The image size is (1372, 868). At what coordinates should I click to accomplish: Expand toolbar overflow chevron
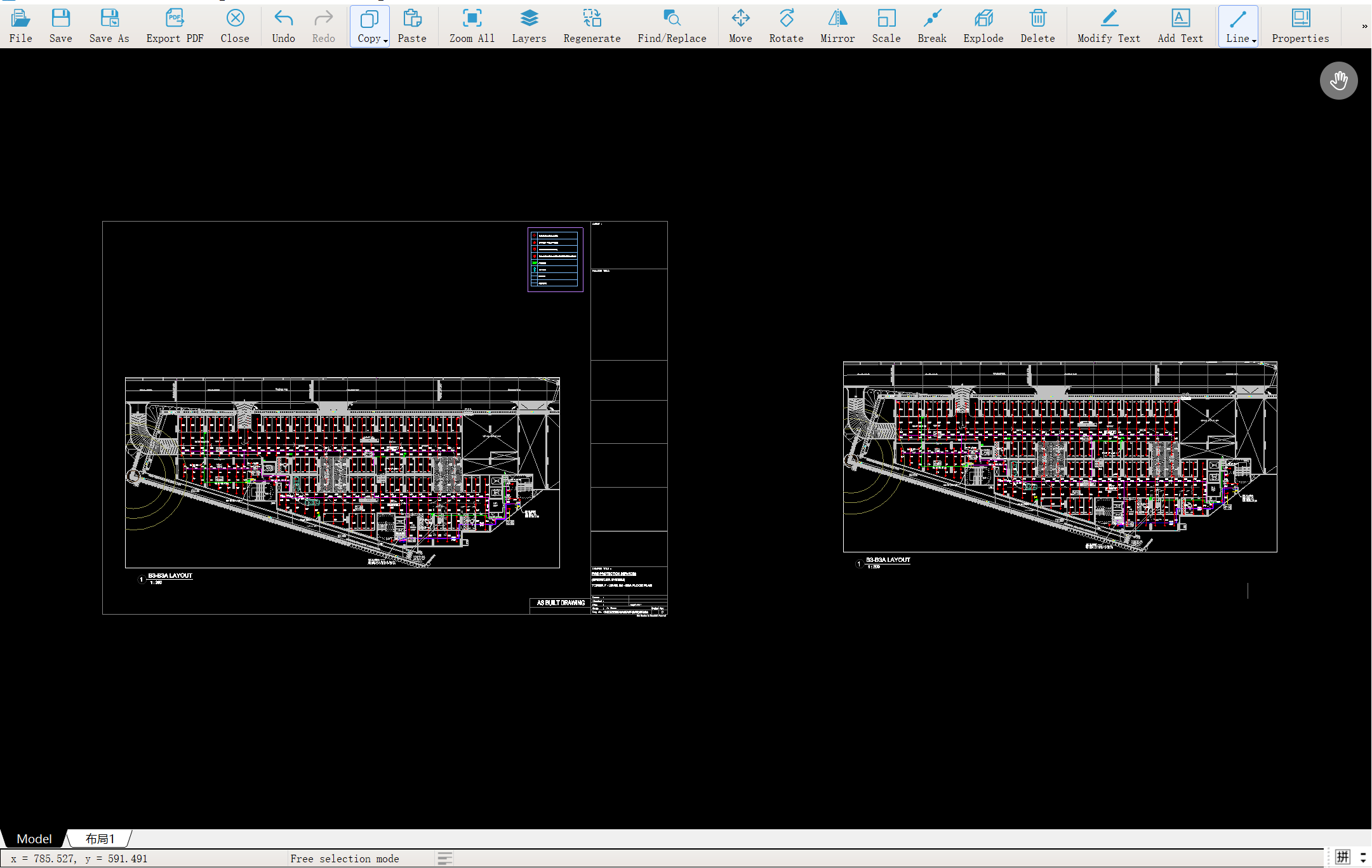click(x=1364, y=26)
